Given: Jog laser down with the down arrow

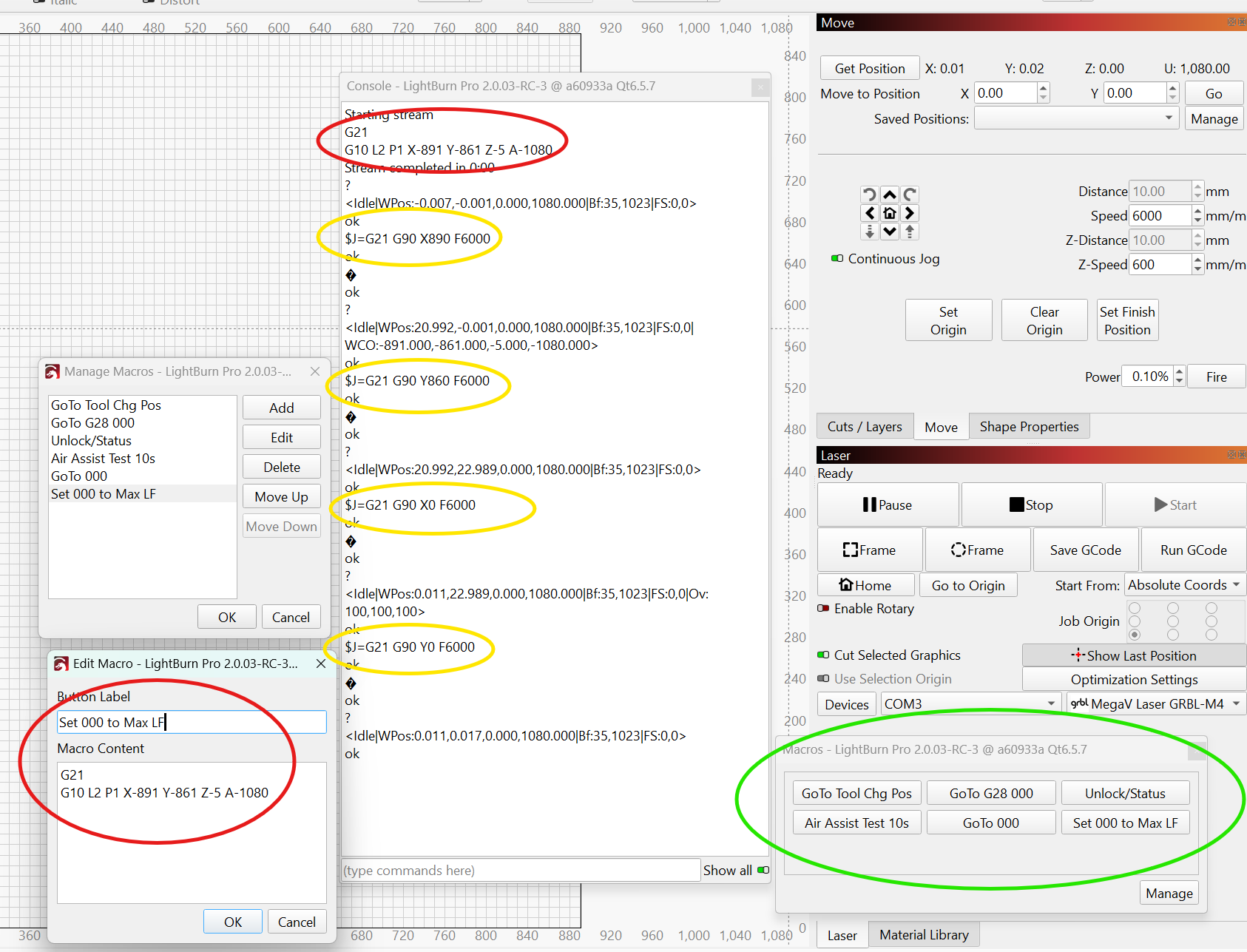Looking at the screenshot, I should pos(890,232).
